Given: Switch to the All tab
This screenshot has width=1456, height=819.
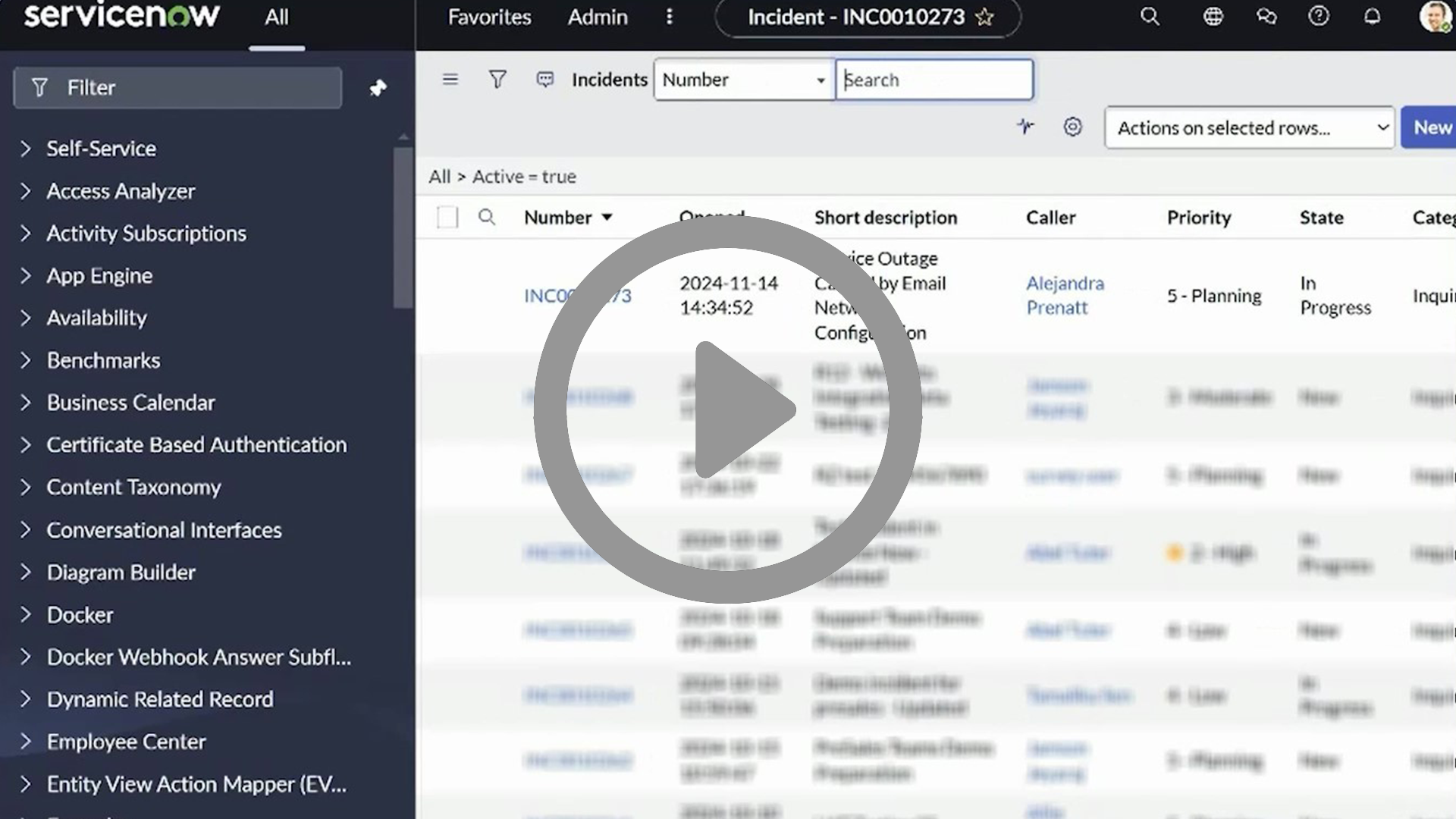Looking at the screenshot, I should (x=276, y=17).
